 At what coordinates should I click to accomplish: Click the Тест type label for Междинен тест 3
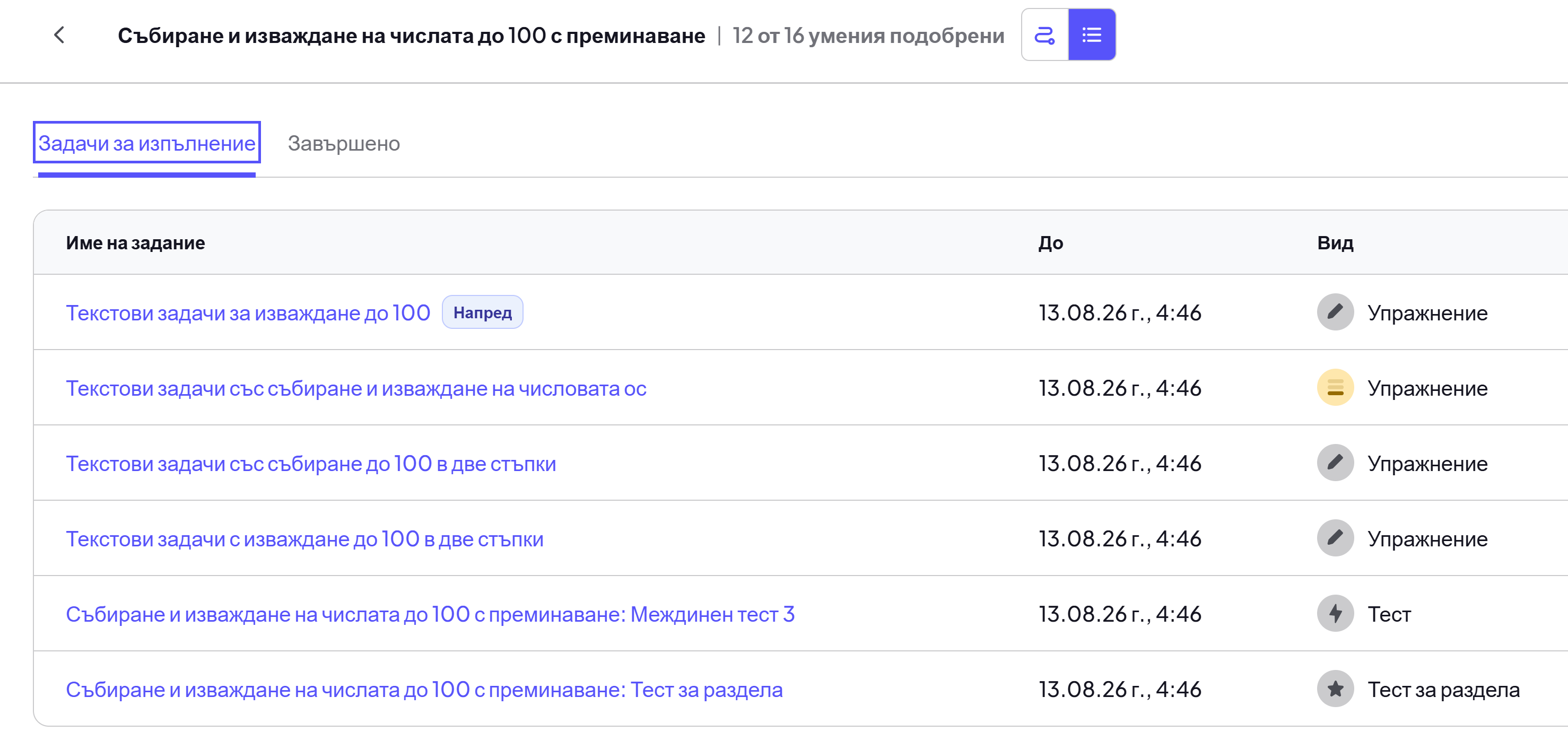pos(1389,614)
